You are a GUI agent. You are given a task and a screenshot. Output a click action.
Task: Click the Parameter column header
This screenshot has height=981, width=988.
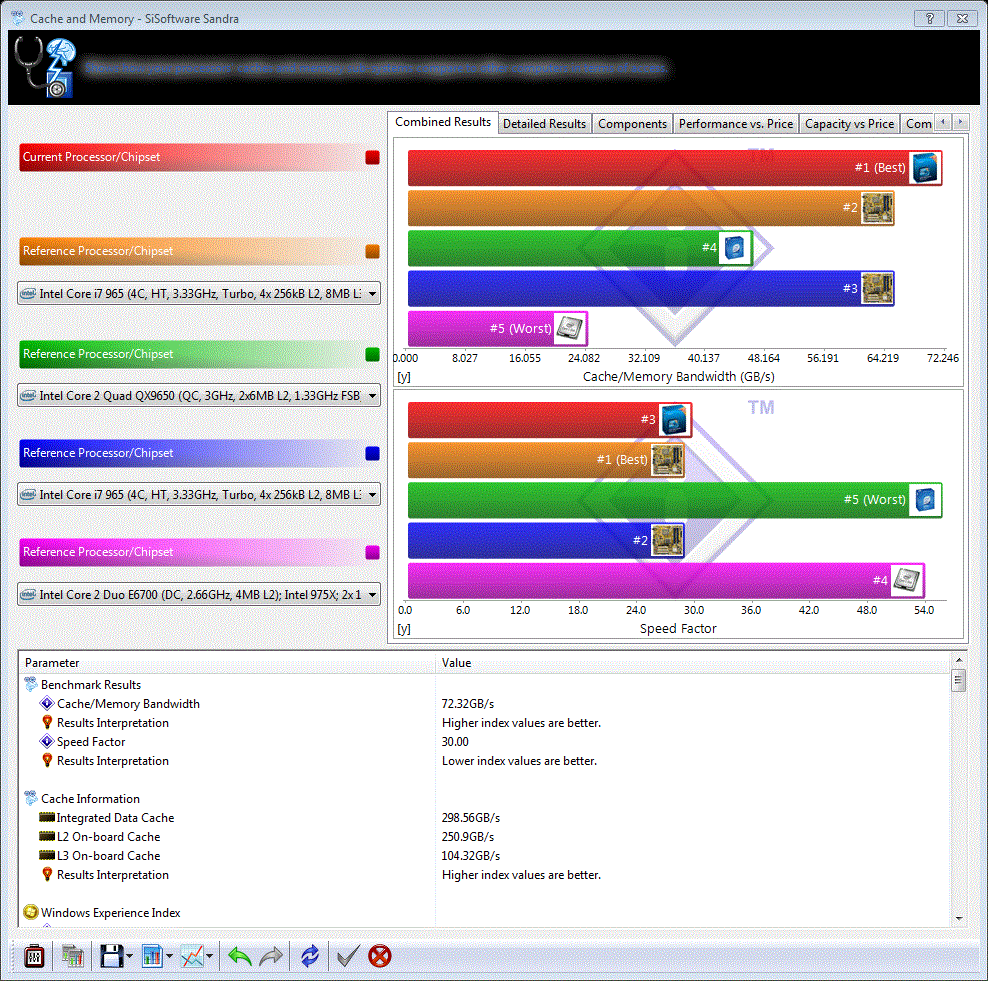click(227, 663)
